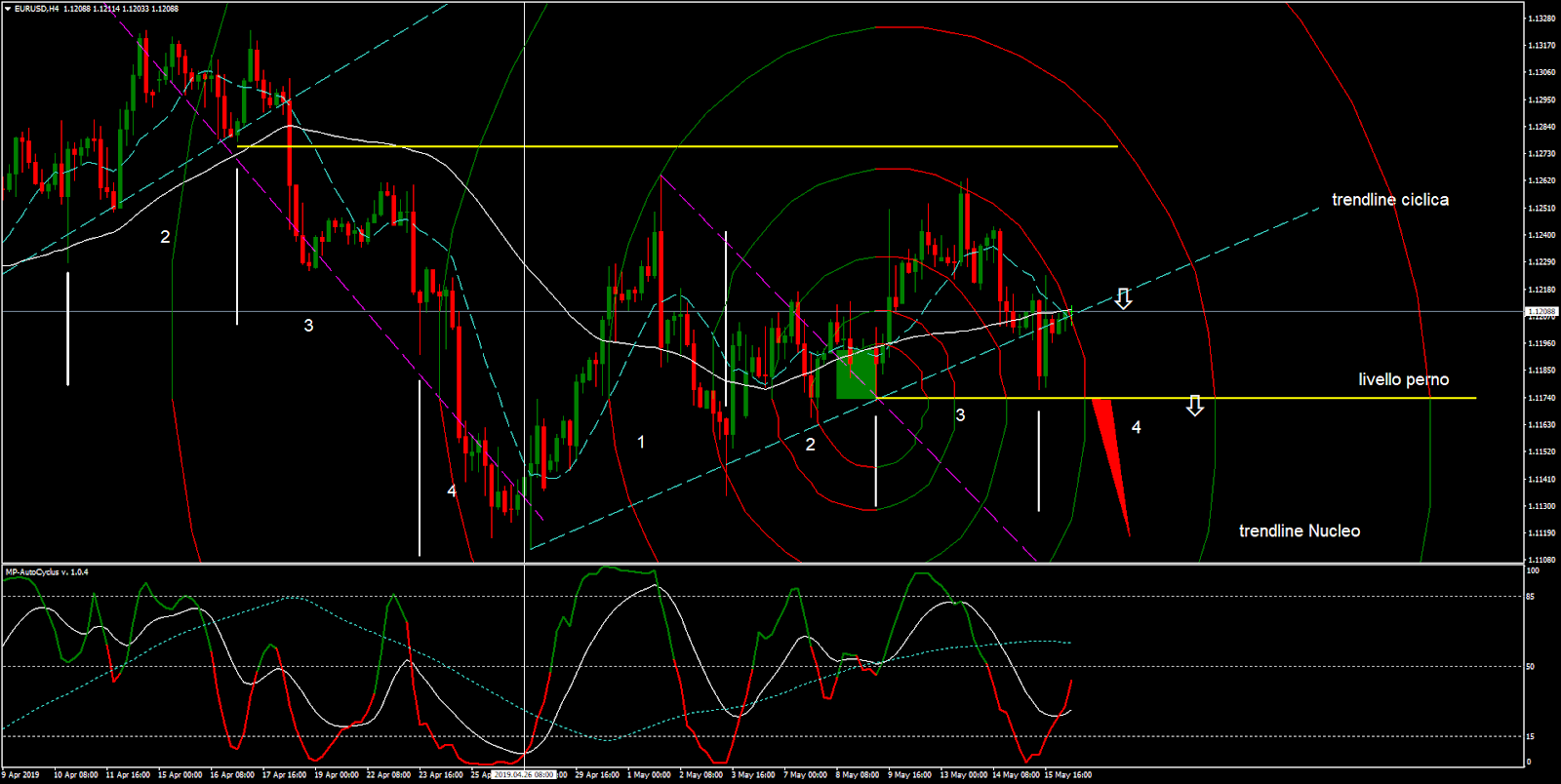Select the green rectangle on the chart
The image size is (1561, 784).
click(x=857, y=375)
